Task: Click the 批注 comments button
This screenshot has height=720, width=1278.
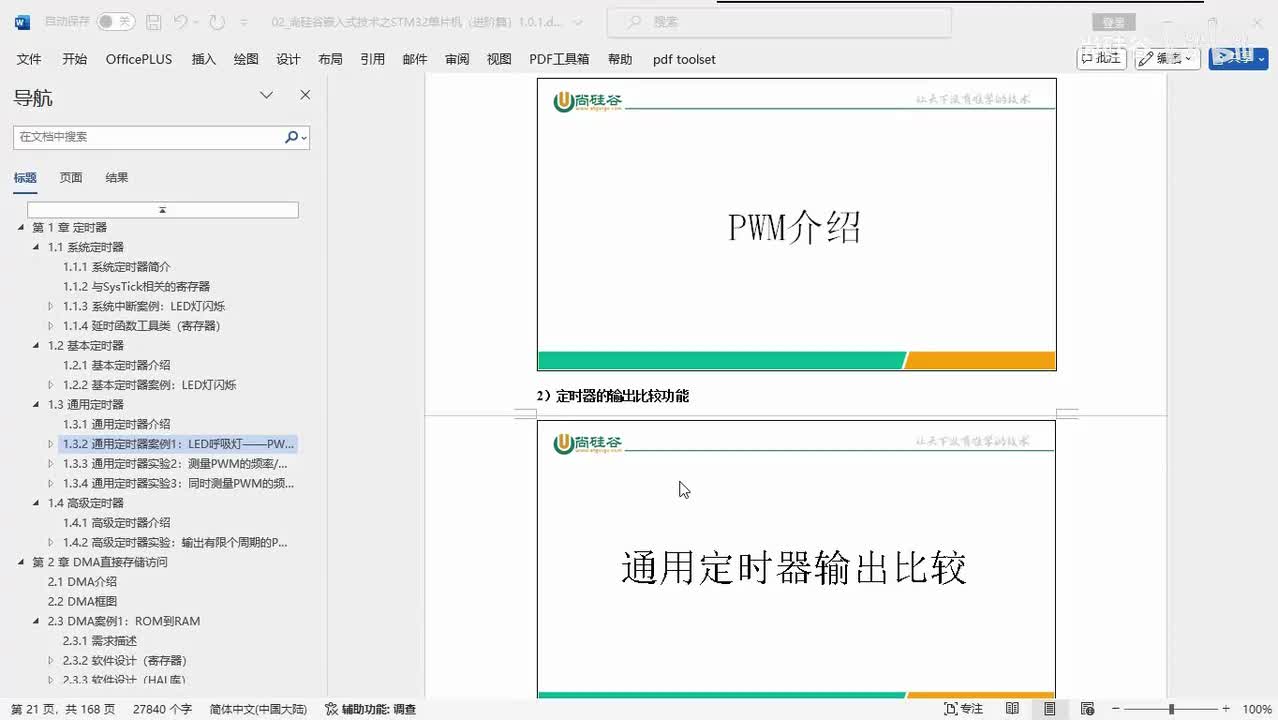Action: (x=1101, y=58)
